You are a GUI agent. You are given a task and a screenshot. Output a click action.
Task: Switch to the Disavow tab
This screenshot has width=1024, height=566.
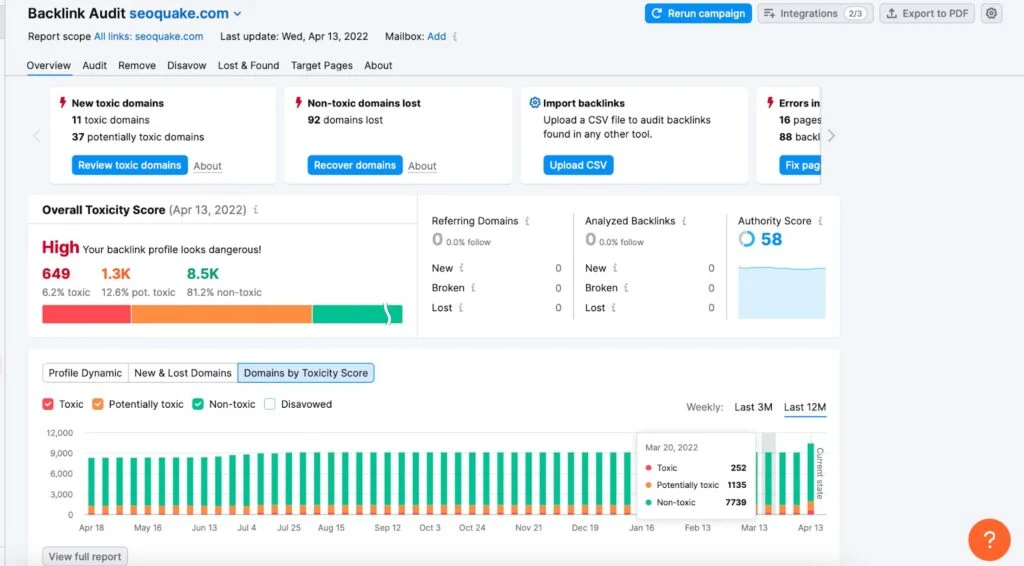pyautogui.click(x=186, y=66)
